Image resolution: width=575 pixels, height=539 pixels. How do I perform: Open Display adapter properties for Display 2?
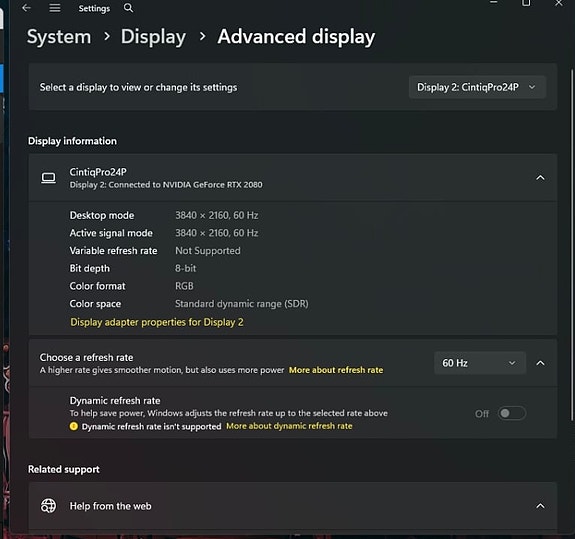(x=157, y=322)
